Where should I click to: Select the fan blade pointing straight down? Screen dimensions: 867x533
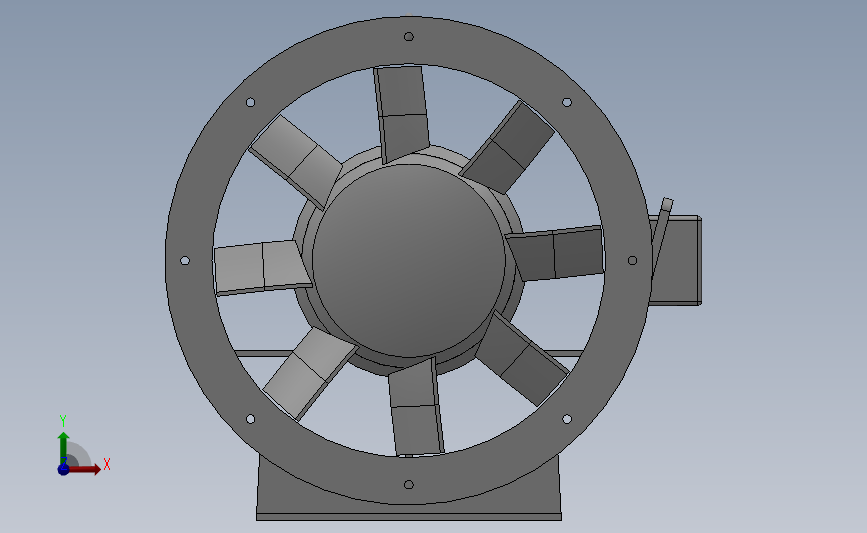pyautogui.click(x=416, y=407)
